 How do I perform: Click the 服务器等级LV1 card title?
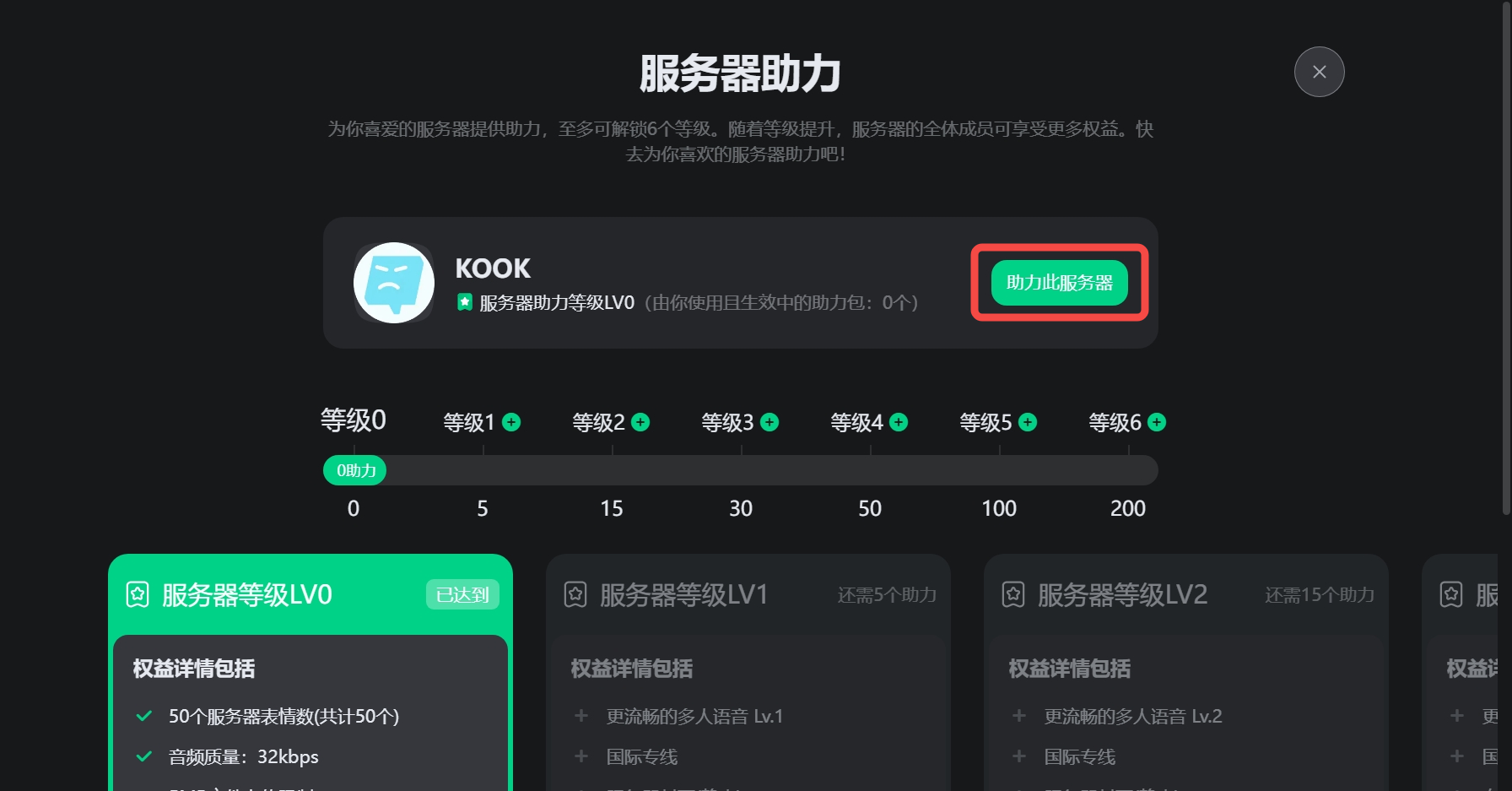tap(684, 595)
